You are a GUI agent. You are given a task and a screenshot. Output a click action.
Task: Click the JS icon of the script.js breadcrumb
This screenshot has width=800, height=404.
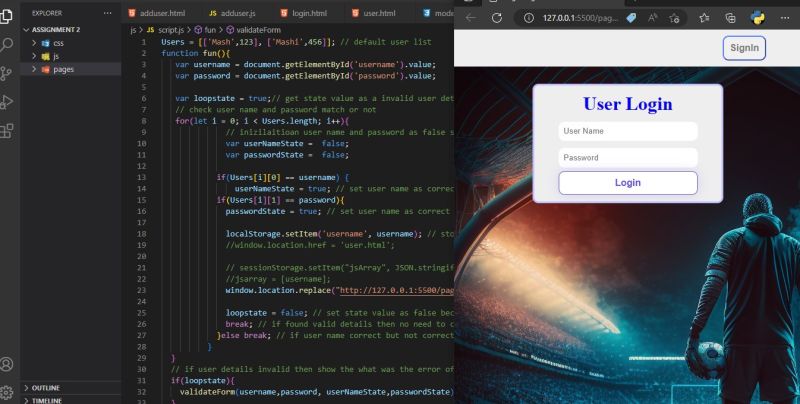point(151,30)
